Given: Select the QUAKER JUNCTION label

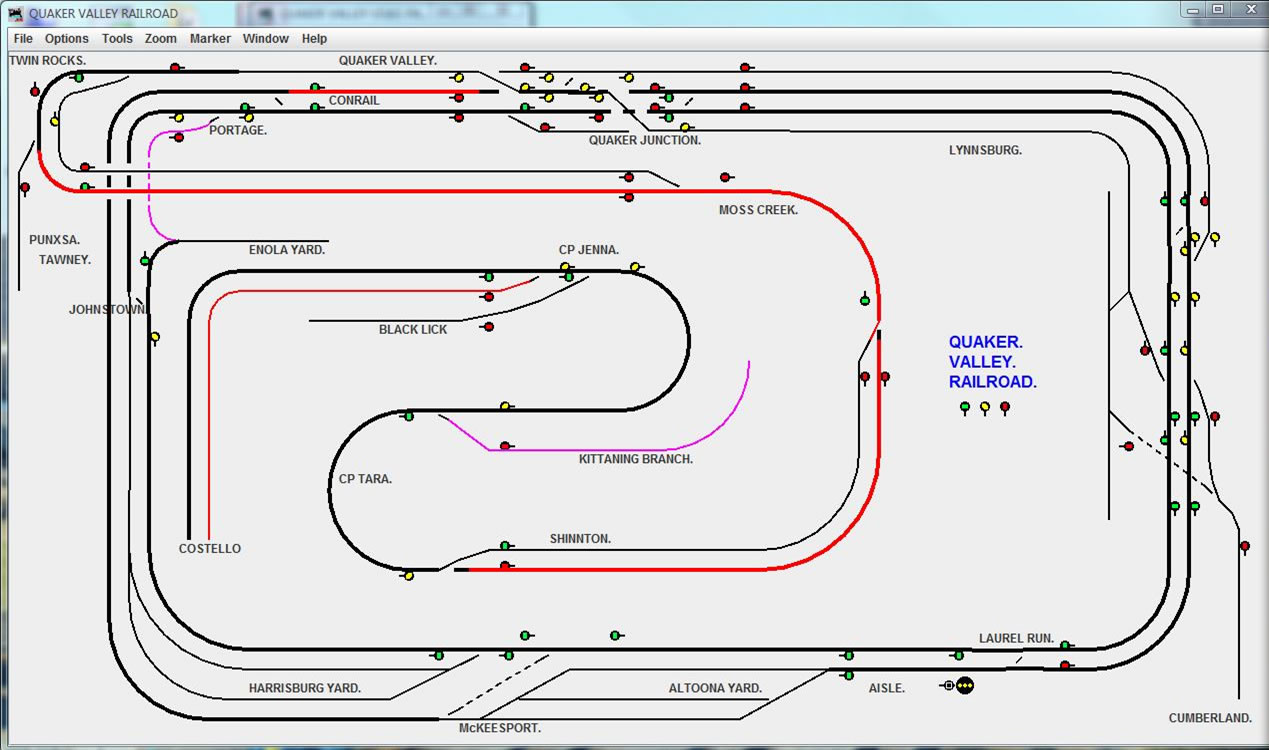Looking at the screenshot, I should [x=645, y=141].
